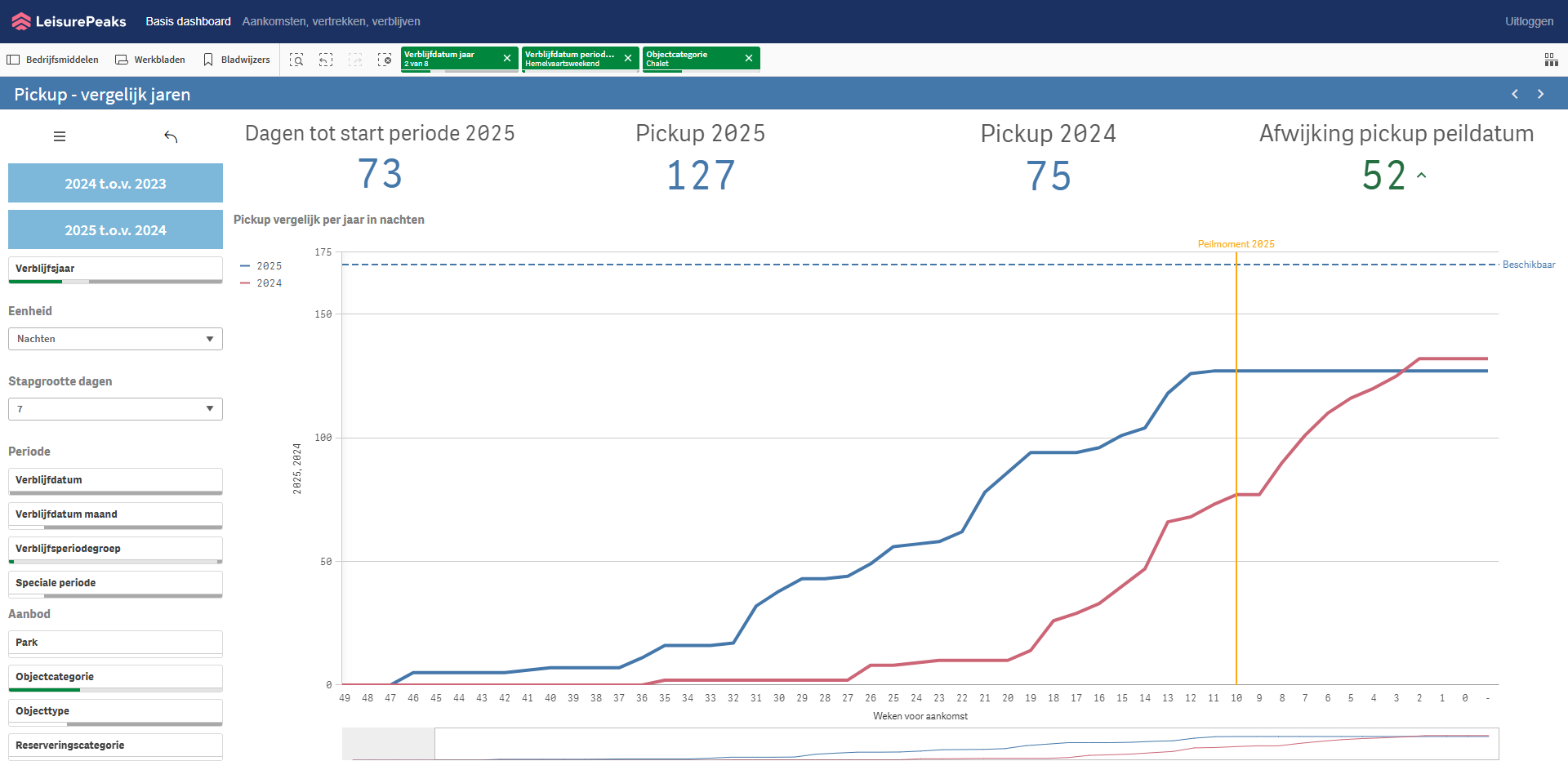Image resolution: width=1568 pixels, height=770 pixels.
Task: Open the Bladwijzers menu
Action: point(237,60)
